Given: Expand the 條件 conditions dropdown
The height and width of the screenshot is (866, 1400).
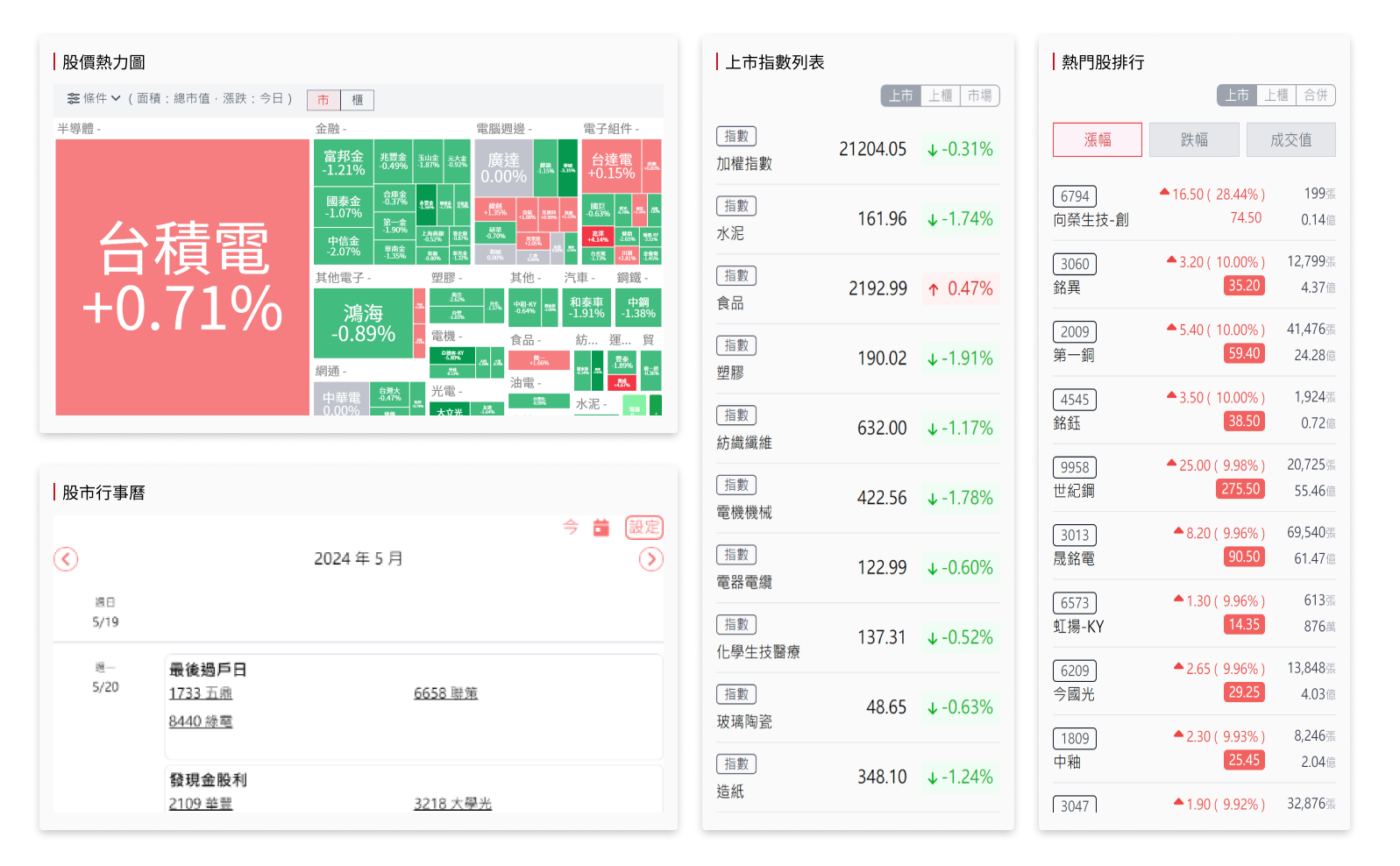Looking at the screenshot, I should [95, 99].
